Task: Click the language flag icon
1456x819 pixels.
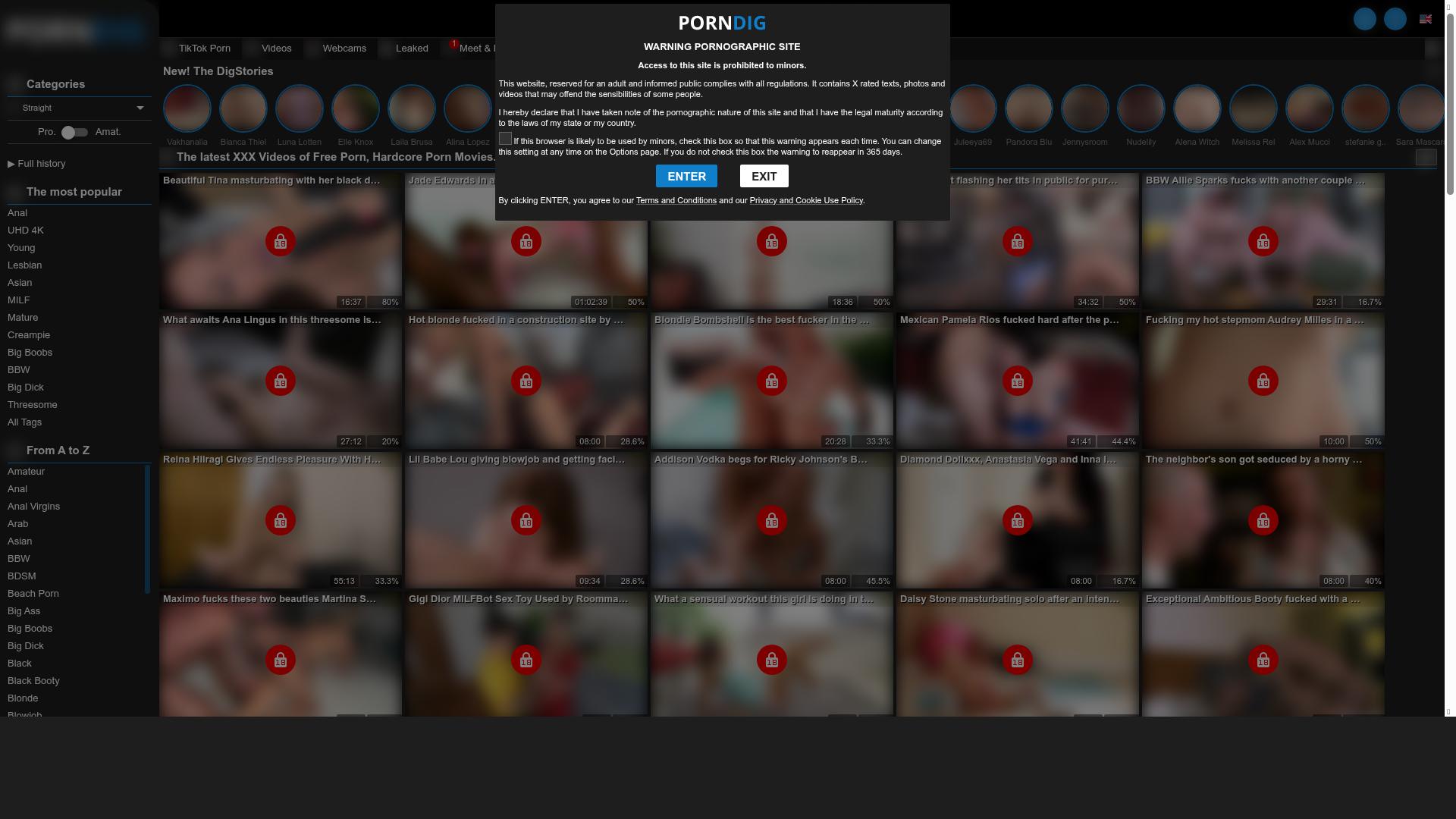Action: 1425,19
